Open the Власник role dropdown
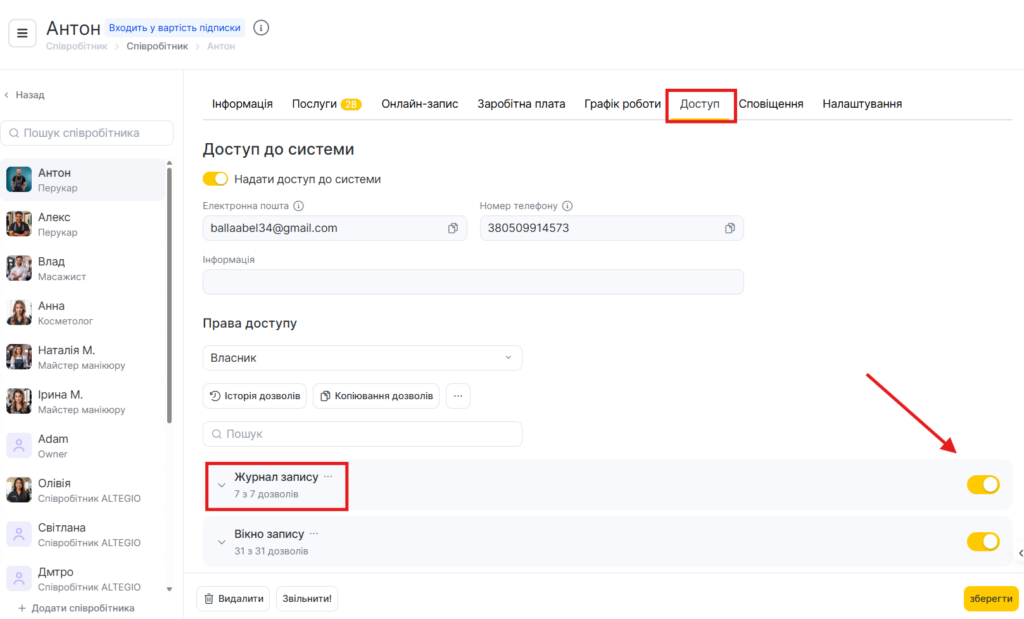1024x619 pixels. (362, 358)
